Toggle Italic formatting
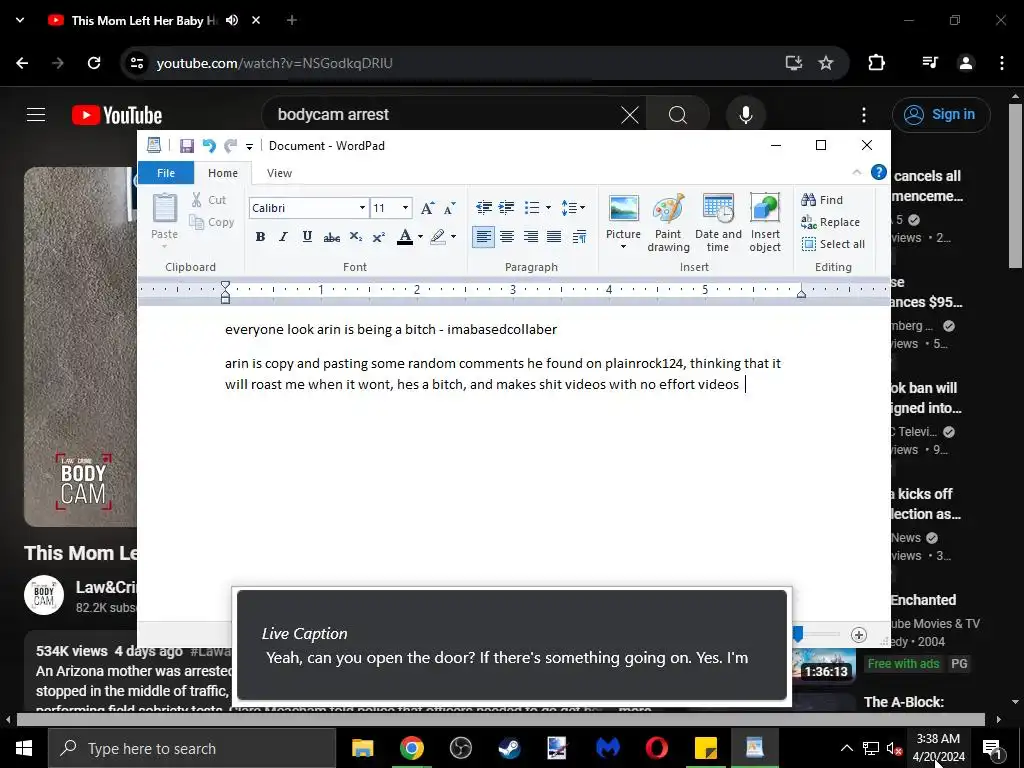 pos(283,236)
